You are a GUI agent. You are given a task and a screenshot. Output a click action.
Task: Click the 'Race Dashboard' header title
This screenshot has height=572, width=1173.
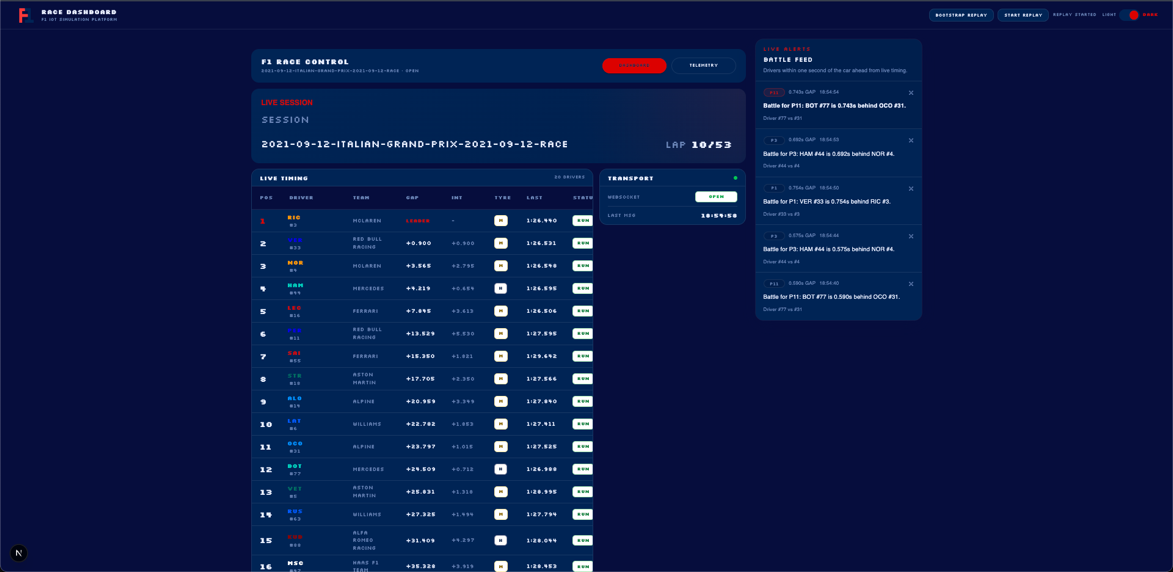tap(79, 12)
